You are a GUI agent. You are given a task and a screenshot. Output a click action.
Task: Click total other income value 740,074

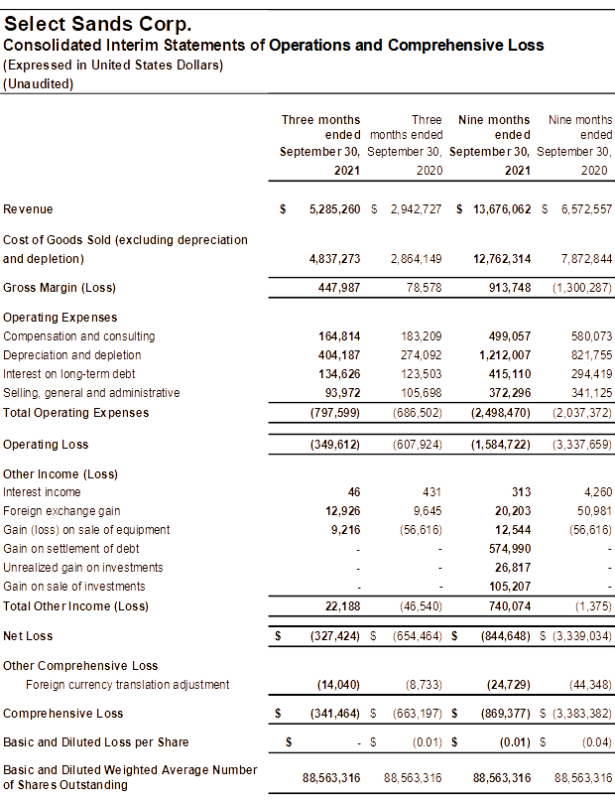tap(510, 607)
